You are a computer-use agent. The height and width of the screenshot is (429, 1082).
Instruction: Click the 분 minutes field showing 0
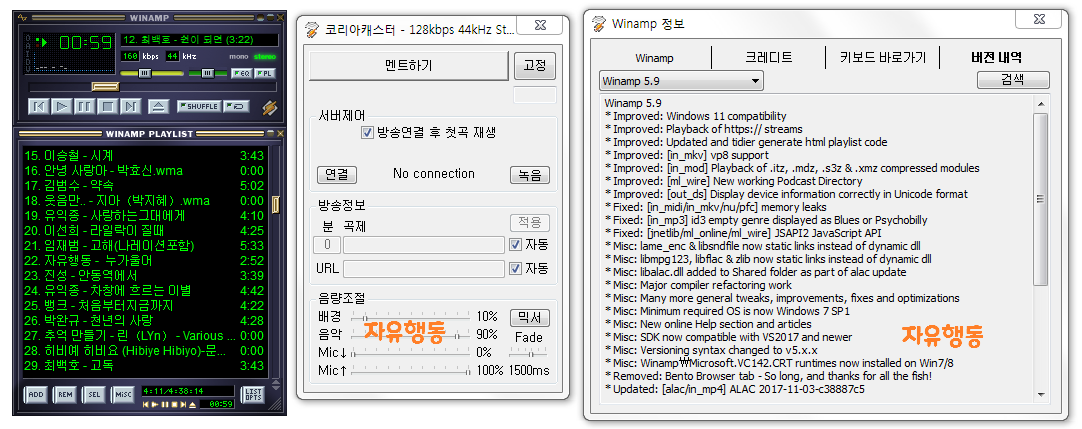(x=327, y=245)
